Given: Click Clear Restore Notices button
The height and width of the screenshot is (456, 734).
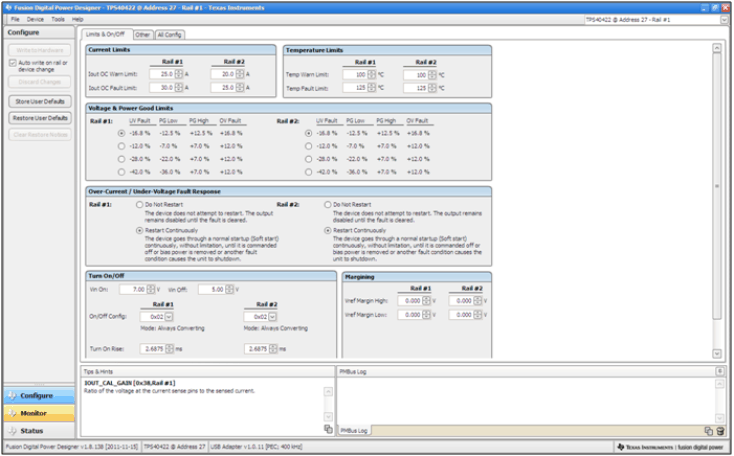Looking at the screenshot, I should (40, 135).
